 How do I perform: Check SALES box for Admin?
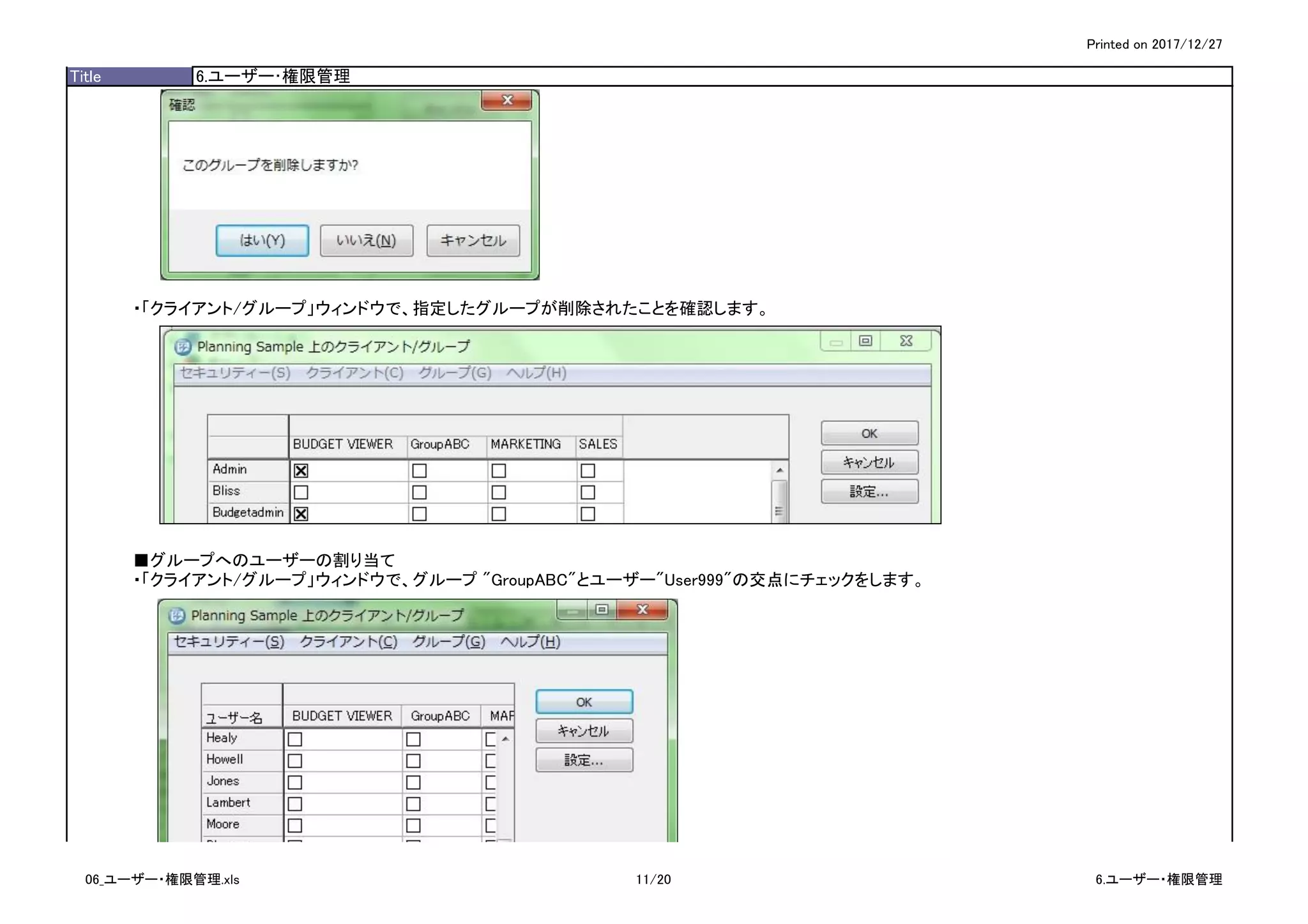(x=588, y=471)
